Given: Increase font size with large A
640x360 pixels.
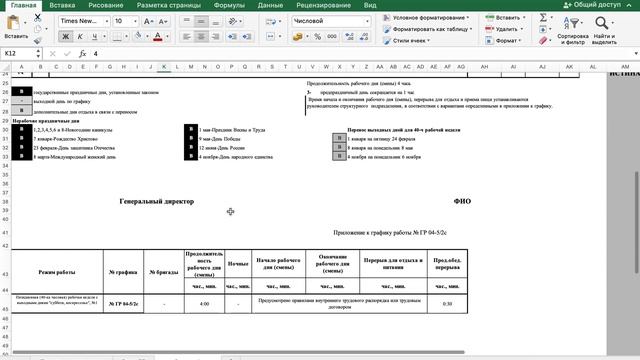Looking at the screenshot, I should pyautogui.click(x=149, y=21).
